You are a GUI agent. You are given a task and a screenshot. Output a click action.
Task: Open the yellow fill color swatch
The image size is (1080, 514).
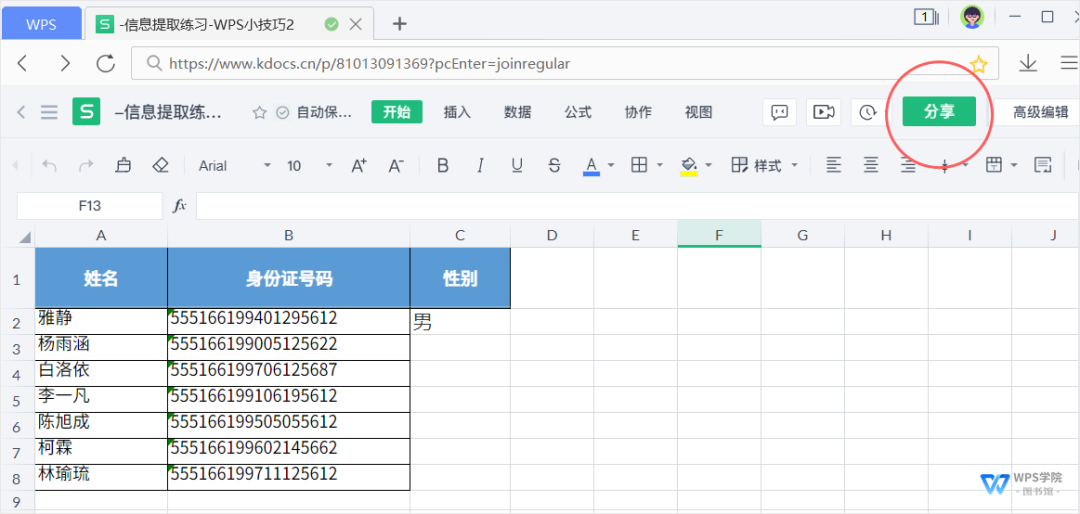coord(689,166)
